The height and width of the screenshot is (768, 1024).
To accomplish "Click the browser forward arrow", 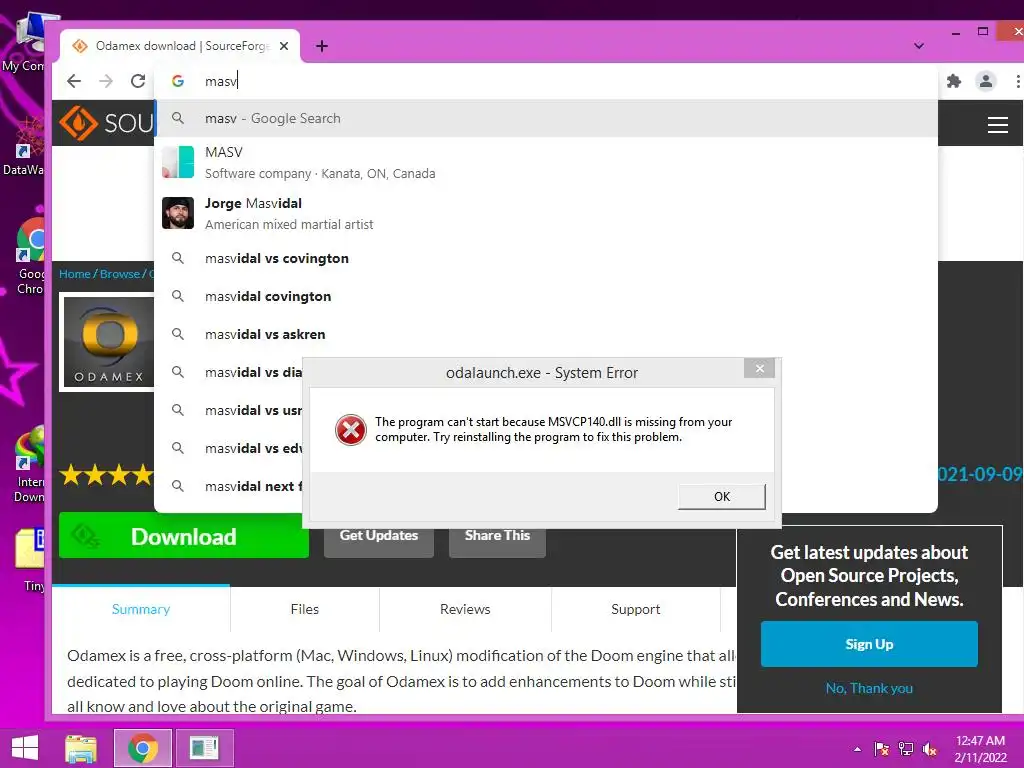I will (106, 81).
